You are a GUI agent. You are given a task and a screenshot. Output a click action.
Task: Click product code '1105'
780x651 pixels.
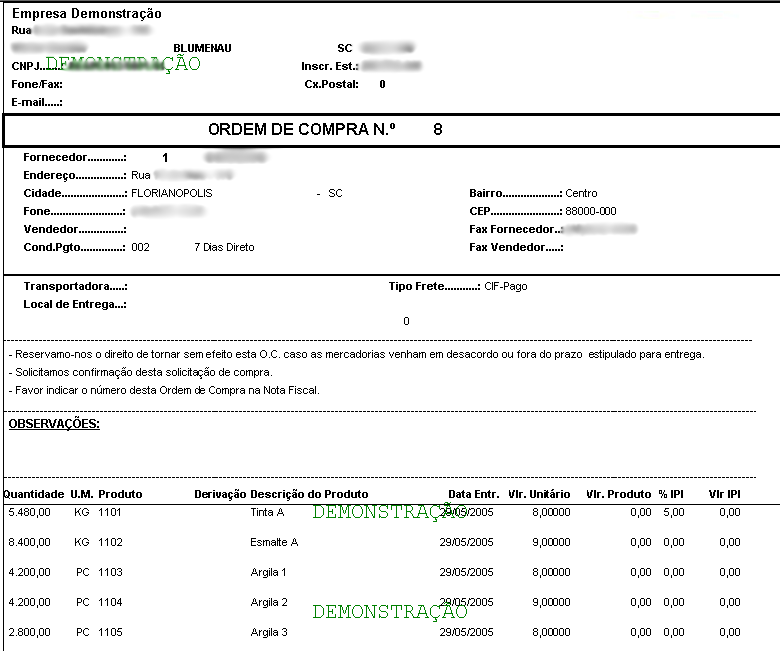110,632
